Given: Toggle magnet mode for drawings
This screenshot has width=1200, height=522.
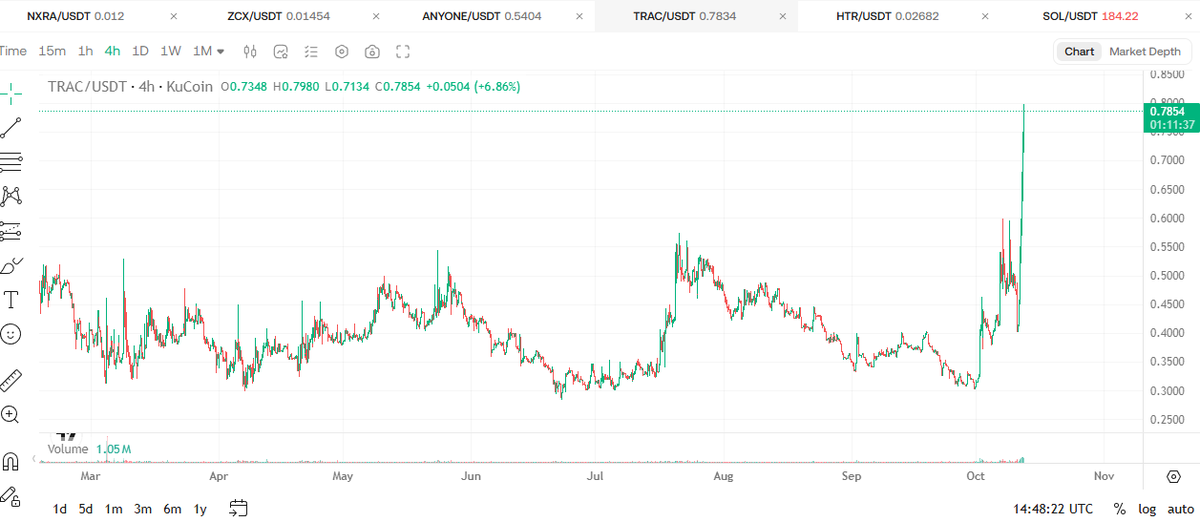Looking at the screenshot, I should tap(11, 461).
